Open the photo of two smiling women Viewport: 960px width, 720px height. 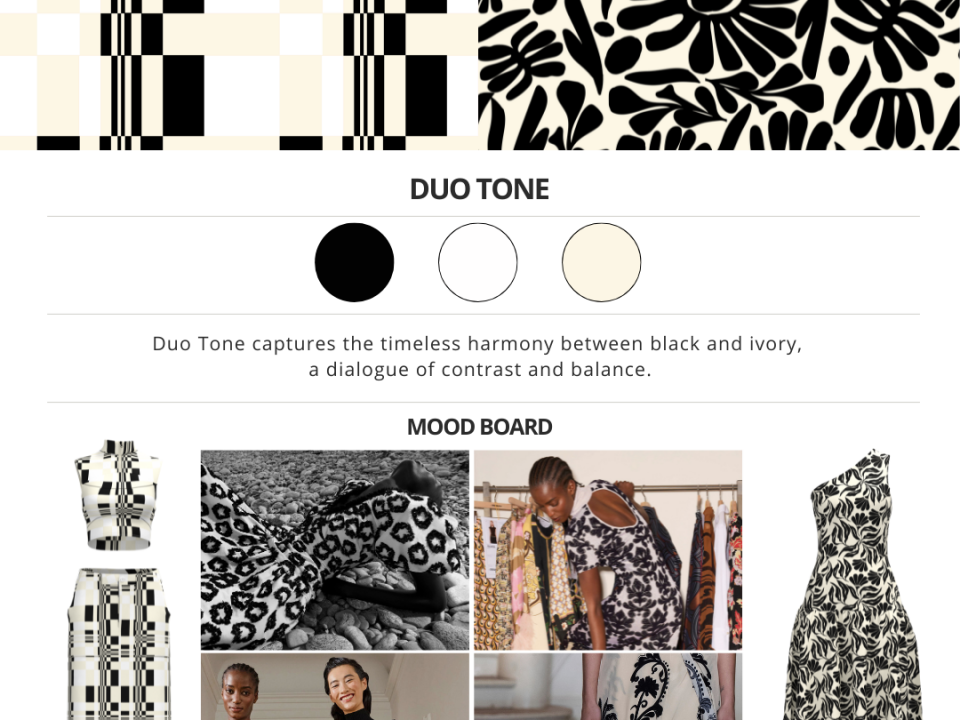pos(335,686)
